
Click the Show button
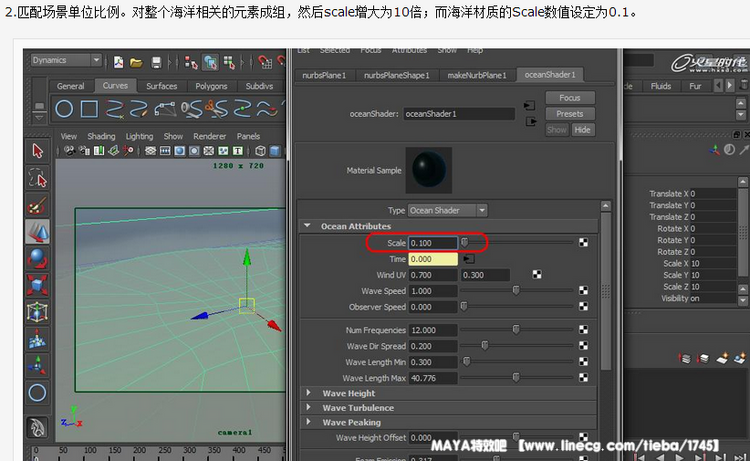point(557,130)
